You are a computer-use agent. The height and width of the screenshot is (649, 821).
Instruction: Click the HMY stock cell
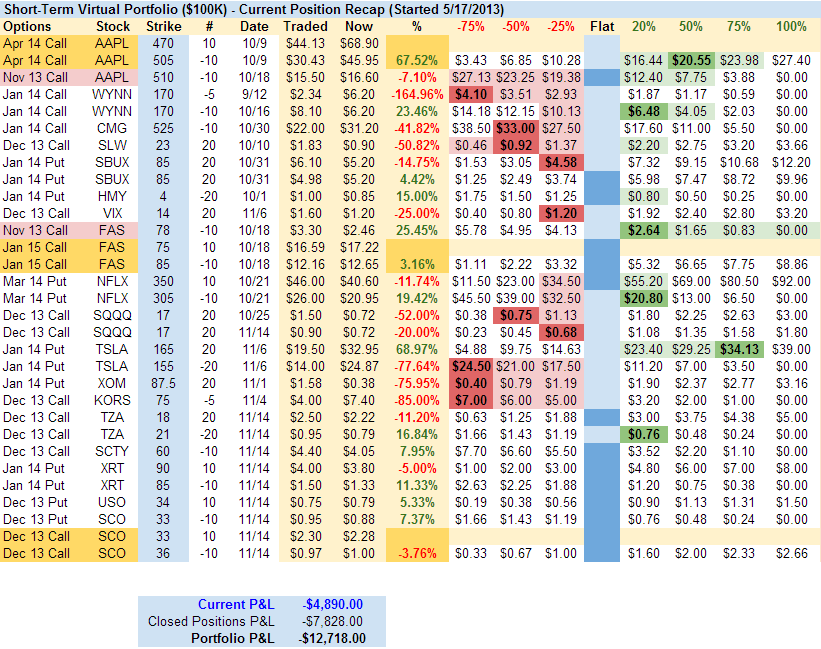(x=113, y=196)
